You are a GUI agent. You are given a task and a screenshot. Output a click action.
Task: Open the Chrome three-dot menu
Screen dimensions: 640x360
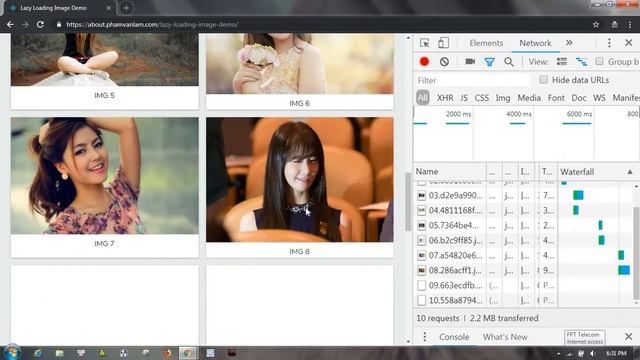[630, 24]
